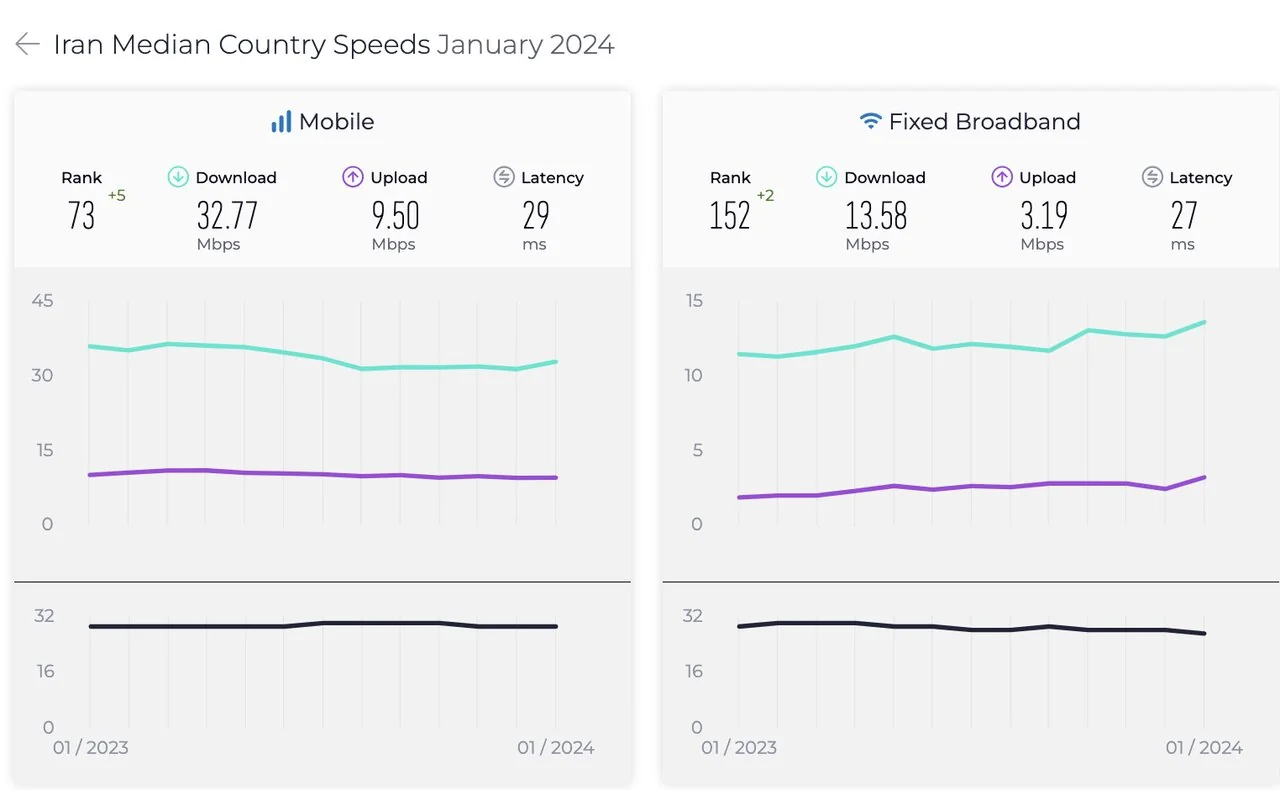The image size is (1280, 790).
Task: Click Fixed Broadband Upload arrow icon
Action: tap(1001, 177)
